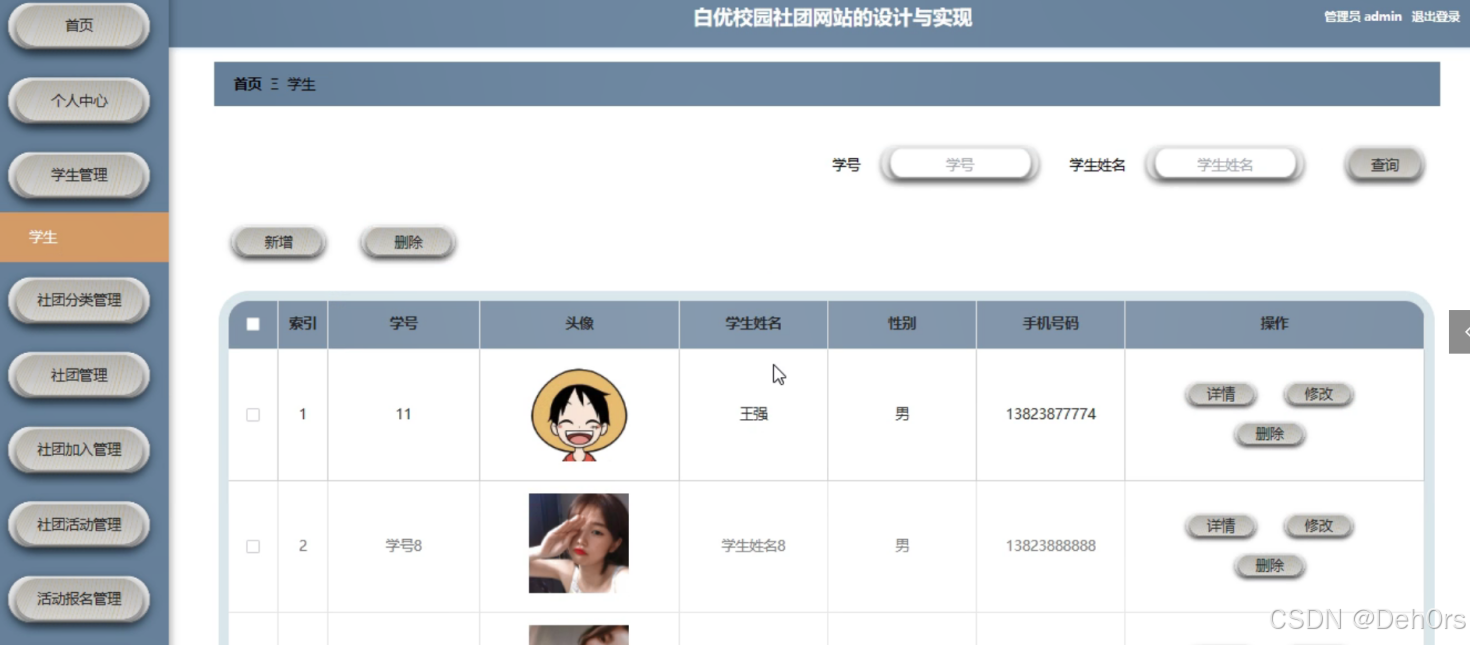
Task: Focus the 学生姓名 search input
Action: pyautogui.click(x=1225, y=164)
